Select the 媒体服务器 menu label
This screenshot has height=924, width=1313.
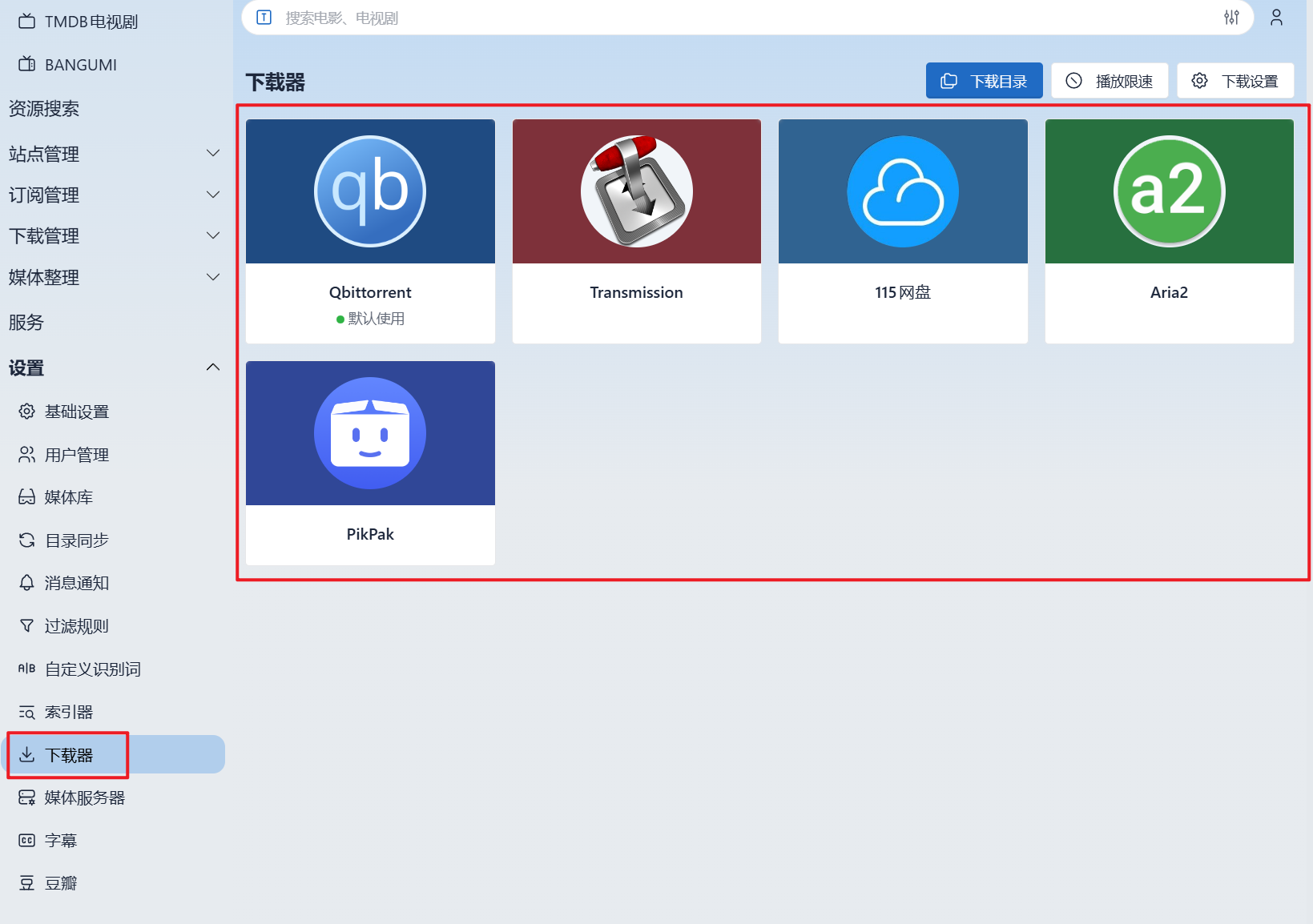85,797
